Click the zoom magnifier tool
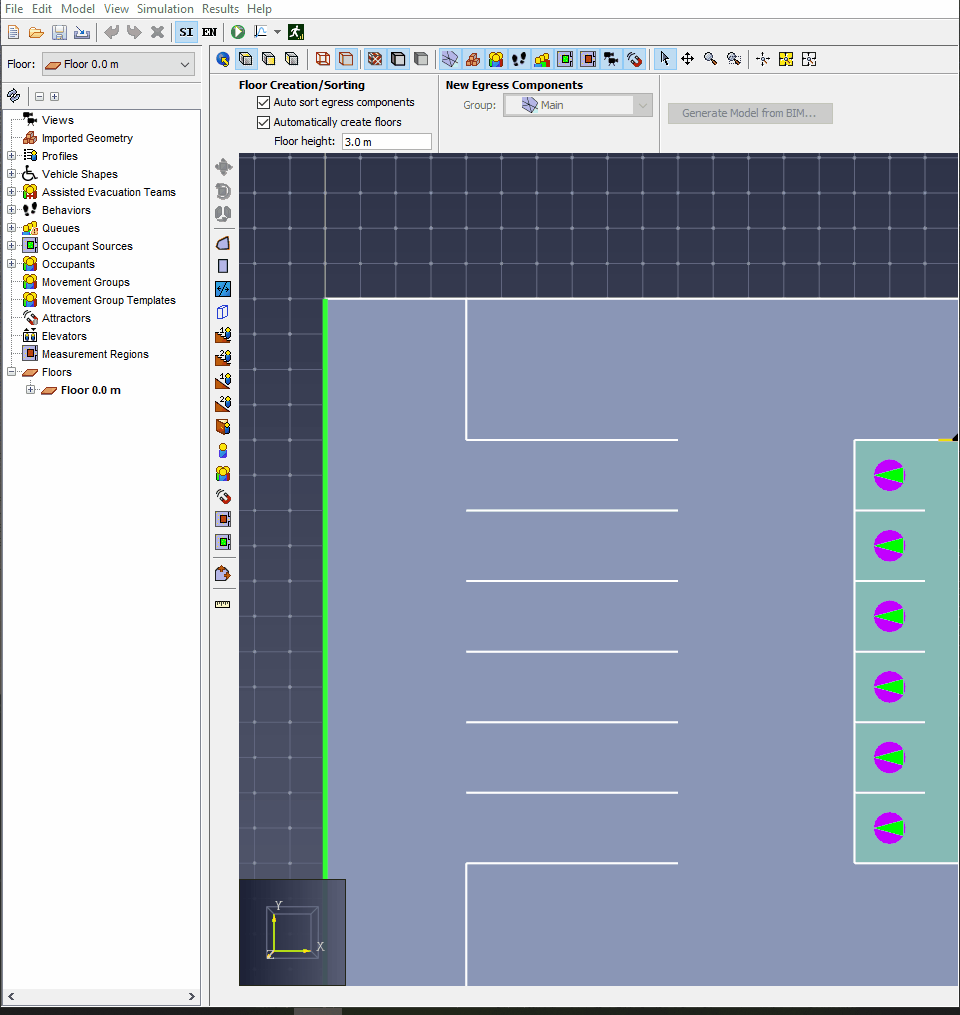Viewport: 960px width, 1015px height. pyautogui.click(x=710, y=59)
